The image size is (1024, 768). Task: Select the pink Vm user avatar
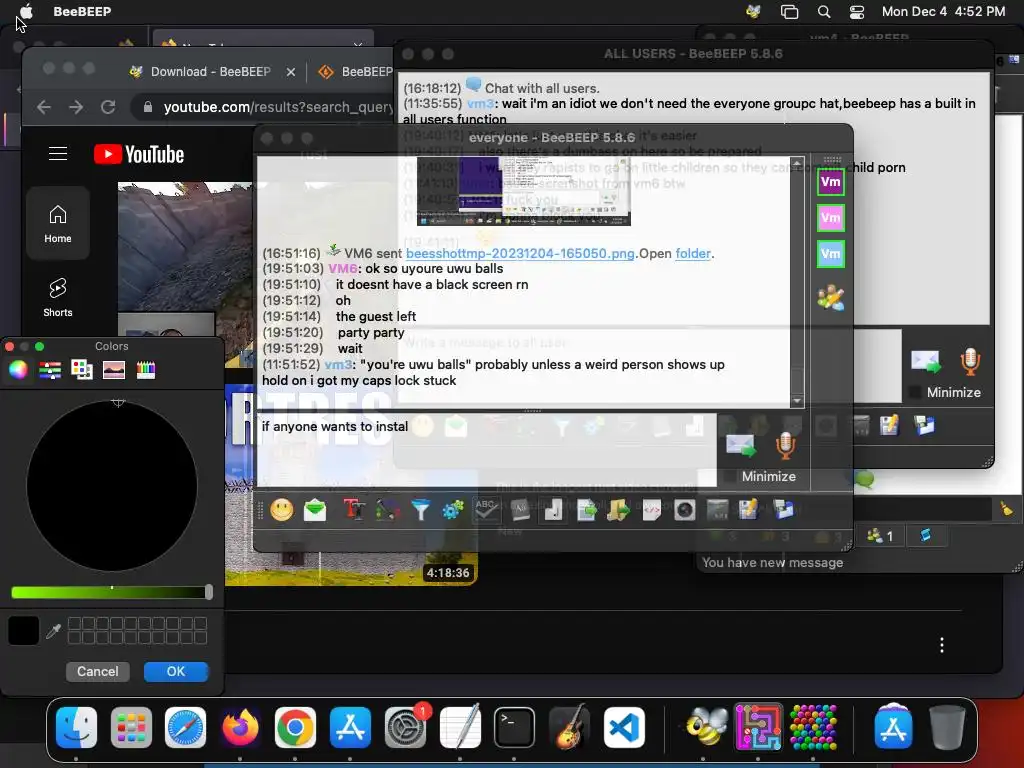(x=831, y=218)
